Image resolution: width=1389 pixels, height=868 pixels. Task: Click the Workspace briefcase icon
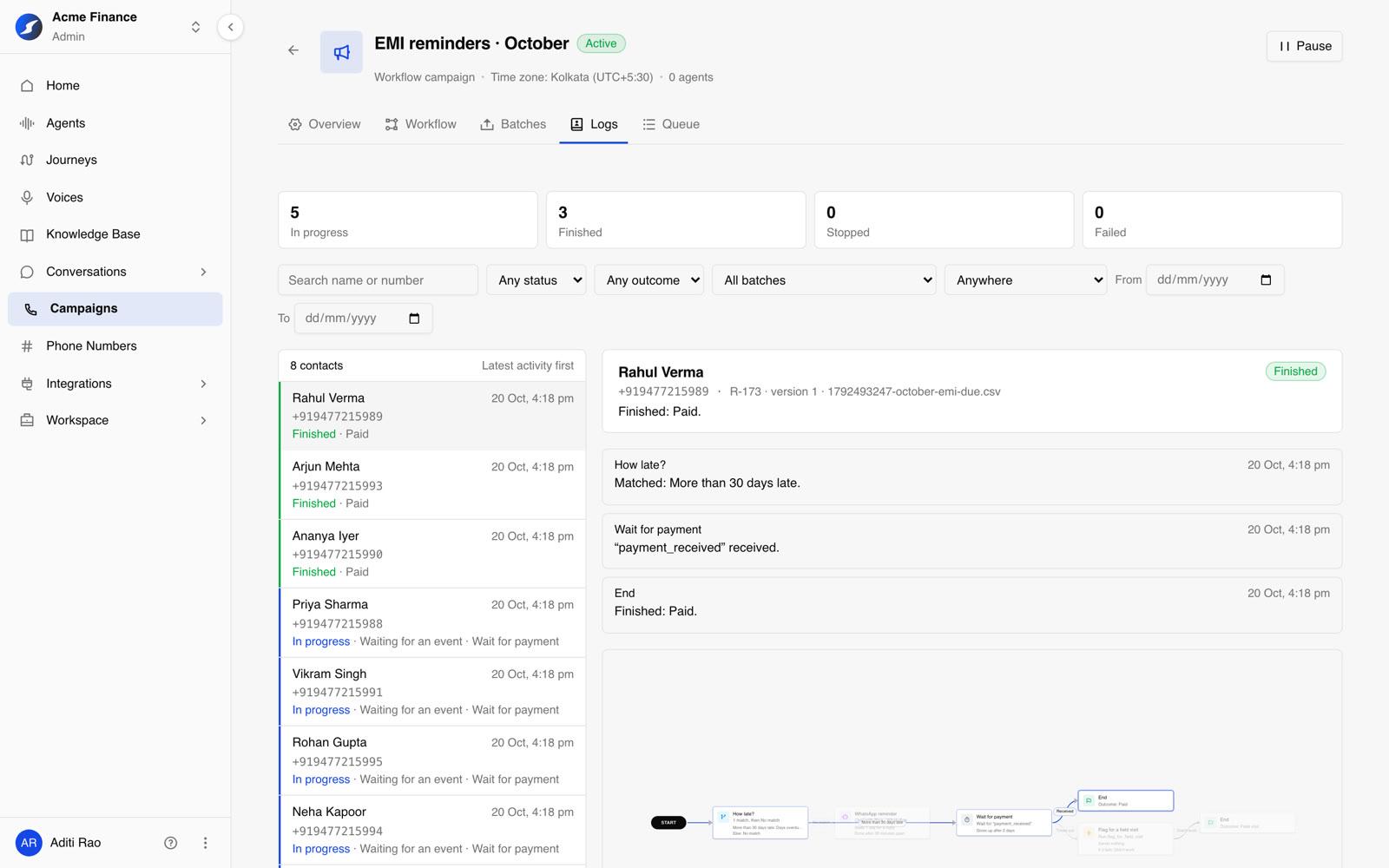pos(27,420)
